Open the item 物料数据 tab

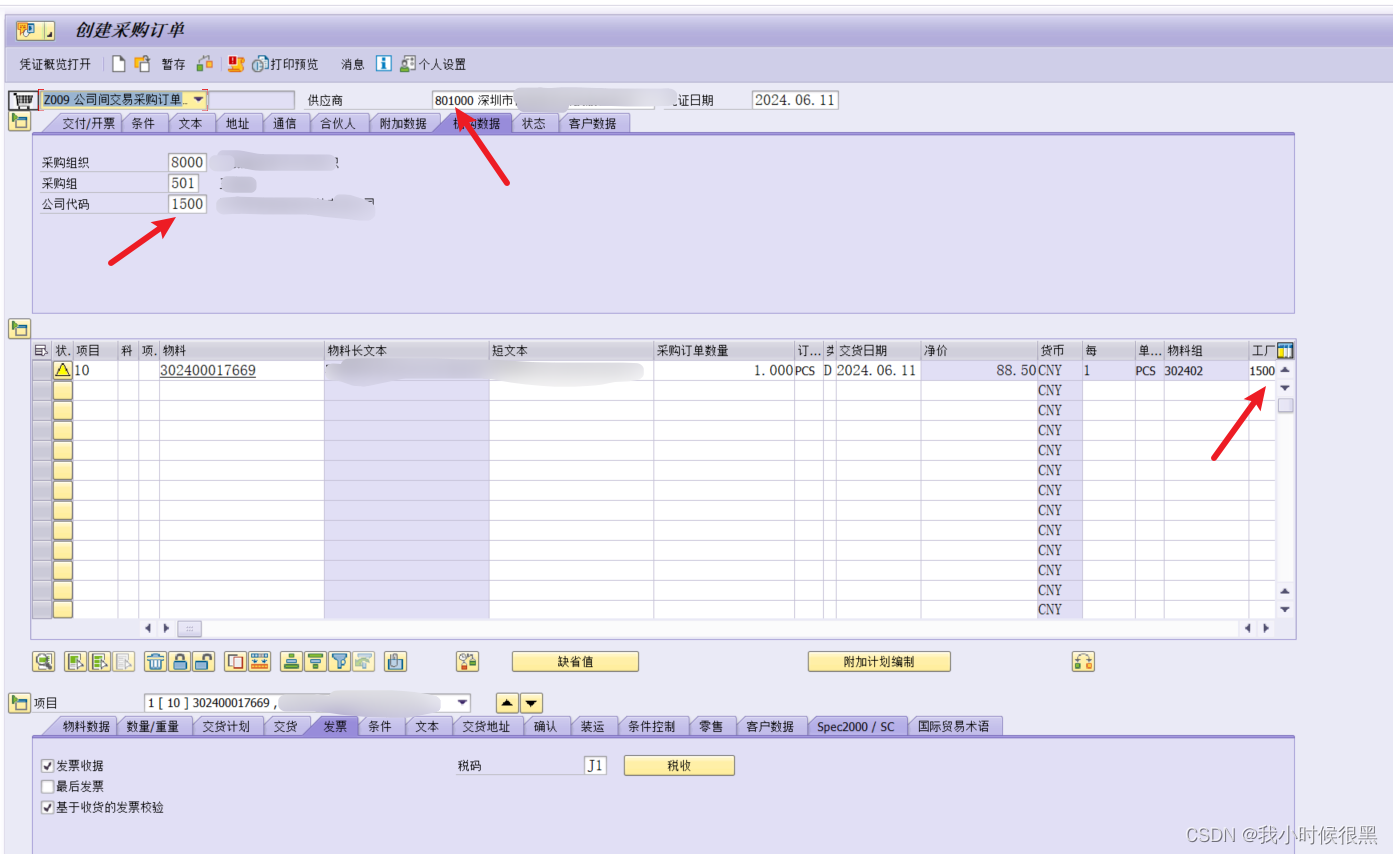point(86,726)
